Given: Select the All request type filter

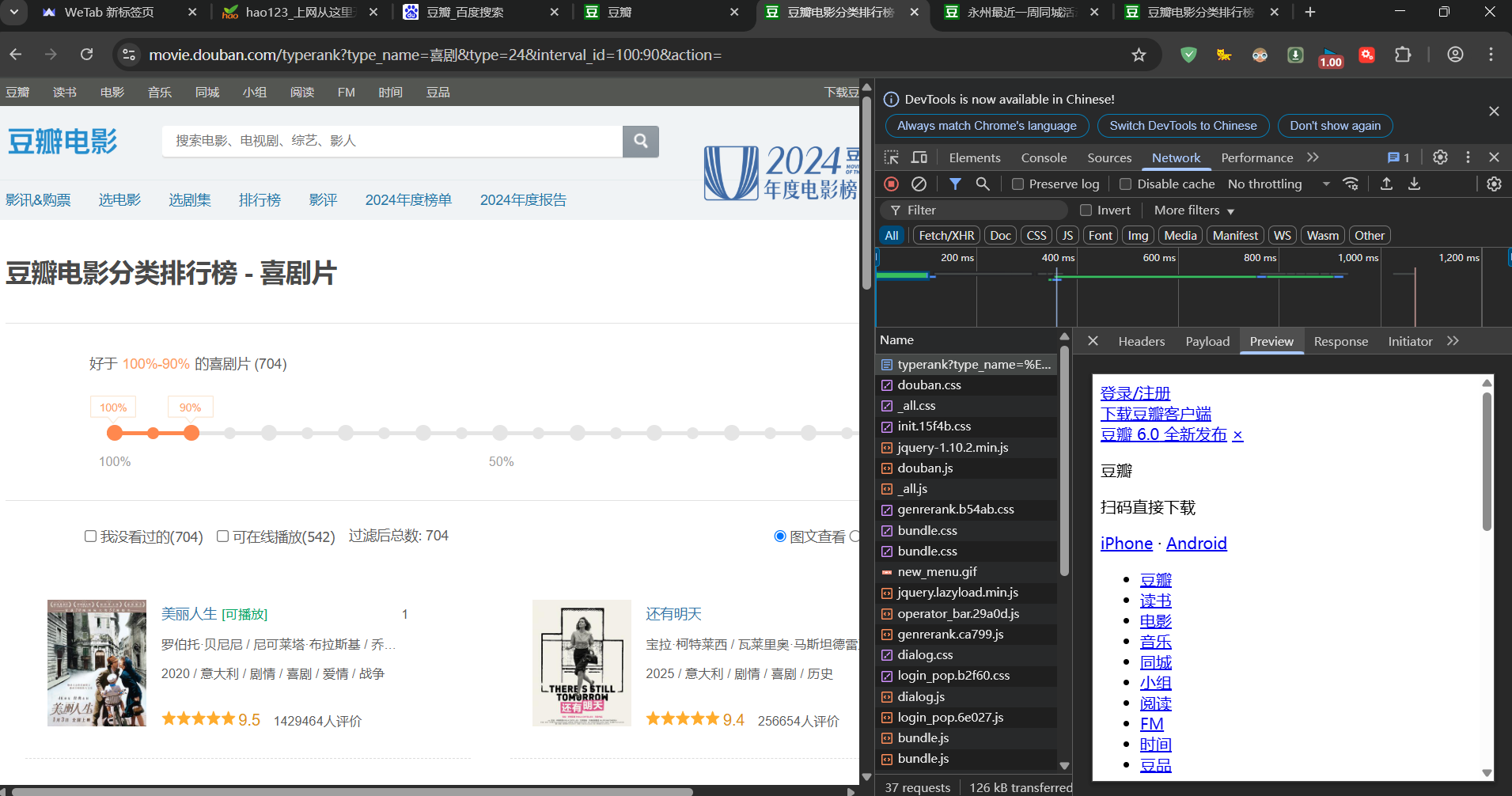Looking at the screenshot, I should [x=892, y=236].
